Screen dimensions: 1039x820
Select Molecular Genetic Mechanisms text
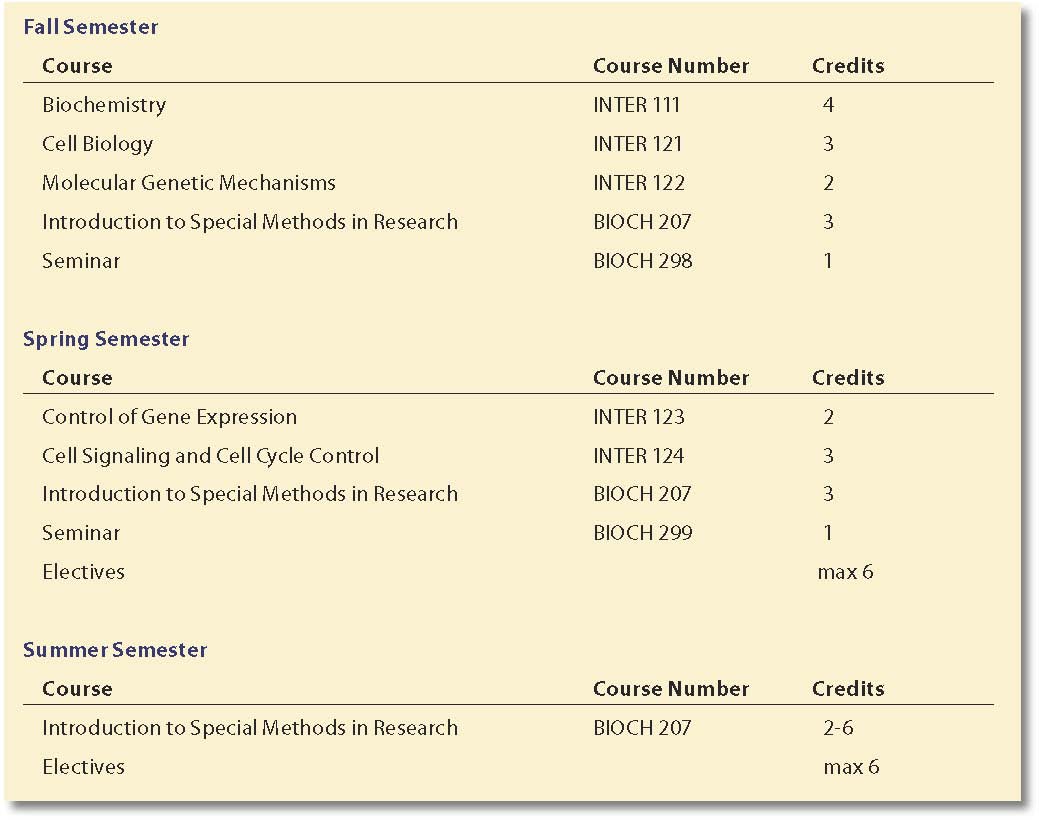tap(189, 183)
